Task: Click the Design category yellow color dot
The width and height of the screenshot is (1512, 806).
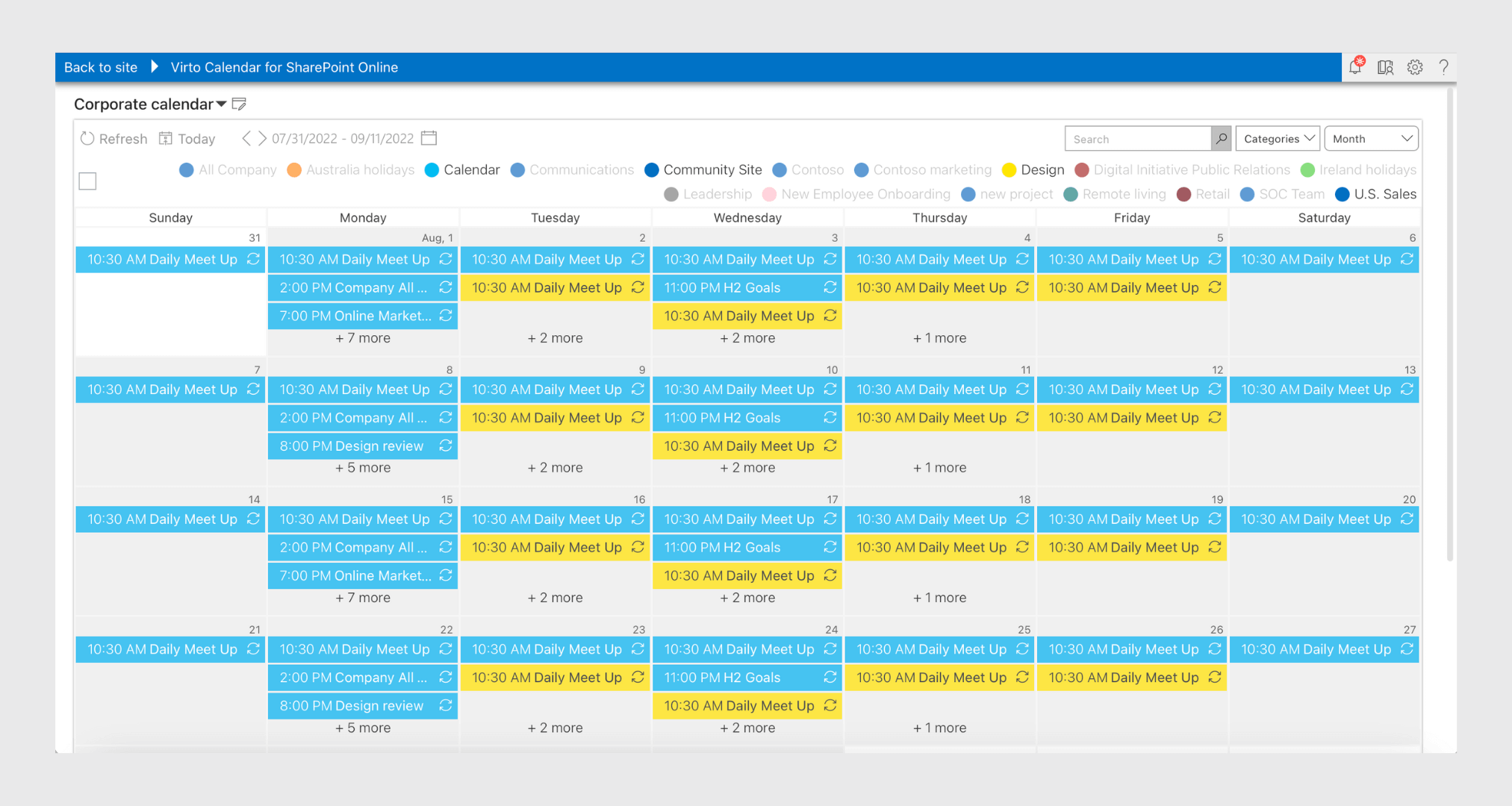Action: [1009, 169]
